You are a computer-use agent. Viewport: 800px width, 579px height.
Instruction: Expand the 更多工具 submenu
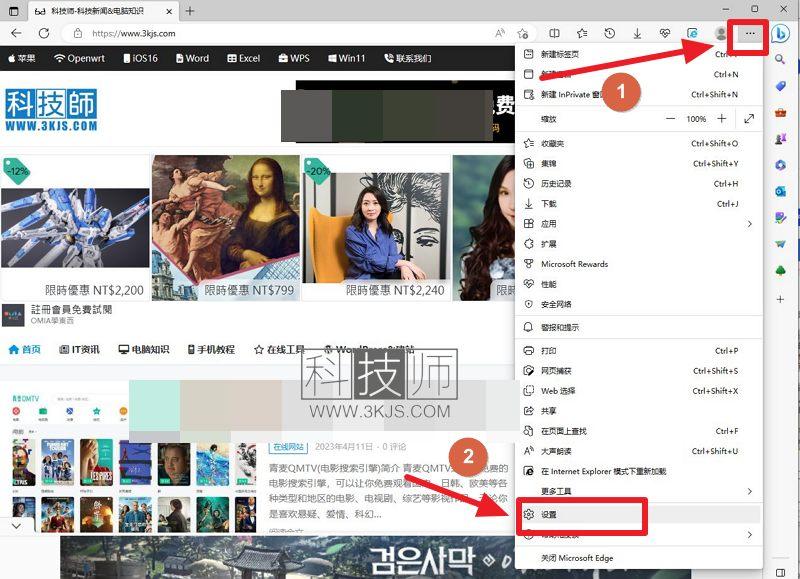[638, 491]
